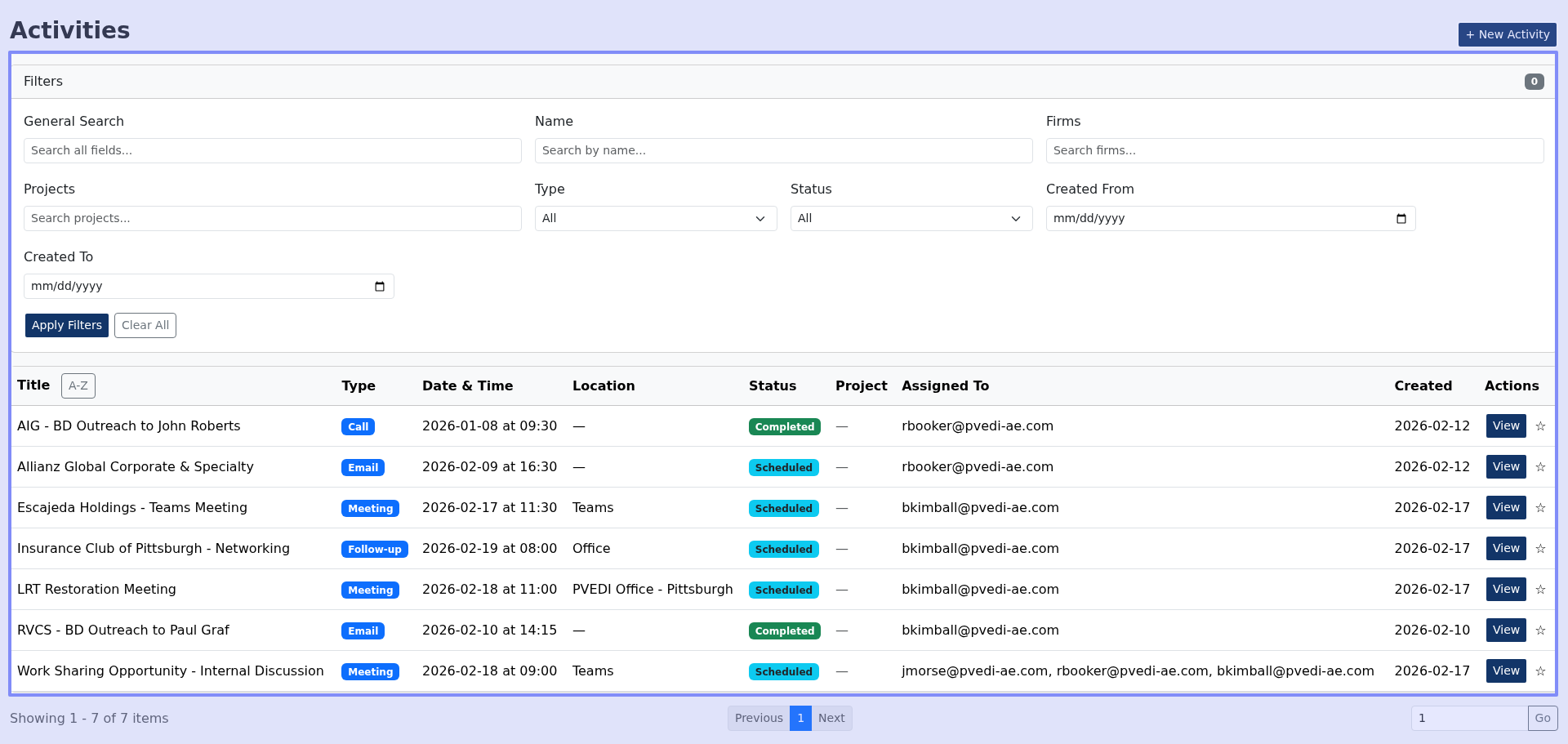Viewport: 1568px width, 744px height.
Task: Go to the Next page
Action: point(831,718)
